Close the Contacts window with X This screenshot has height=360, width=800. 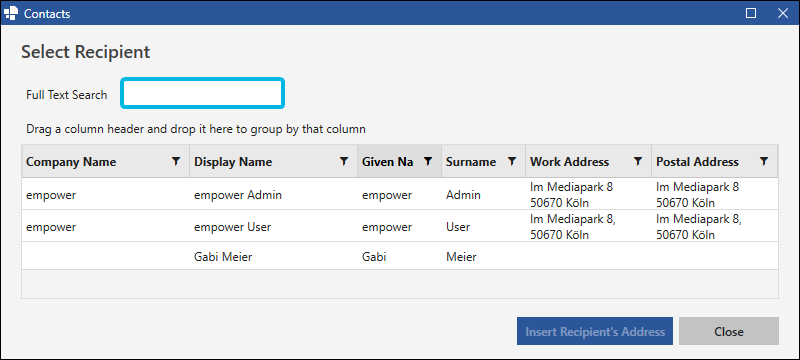783,13
